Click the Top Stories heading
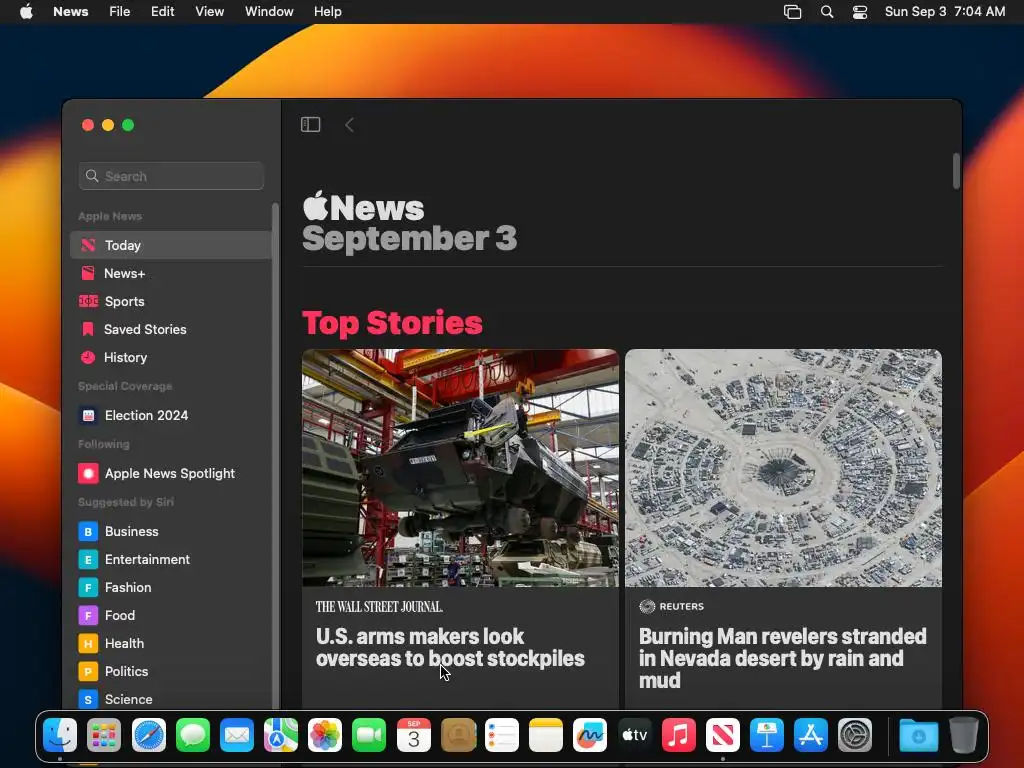 coord(392,323)
